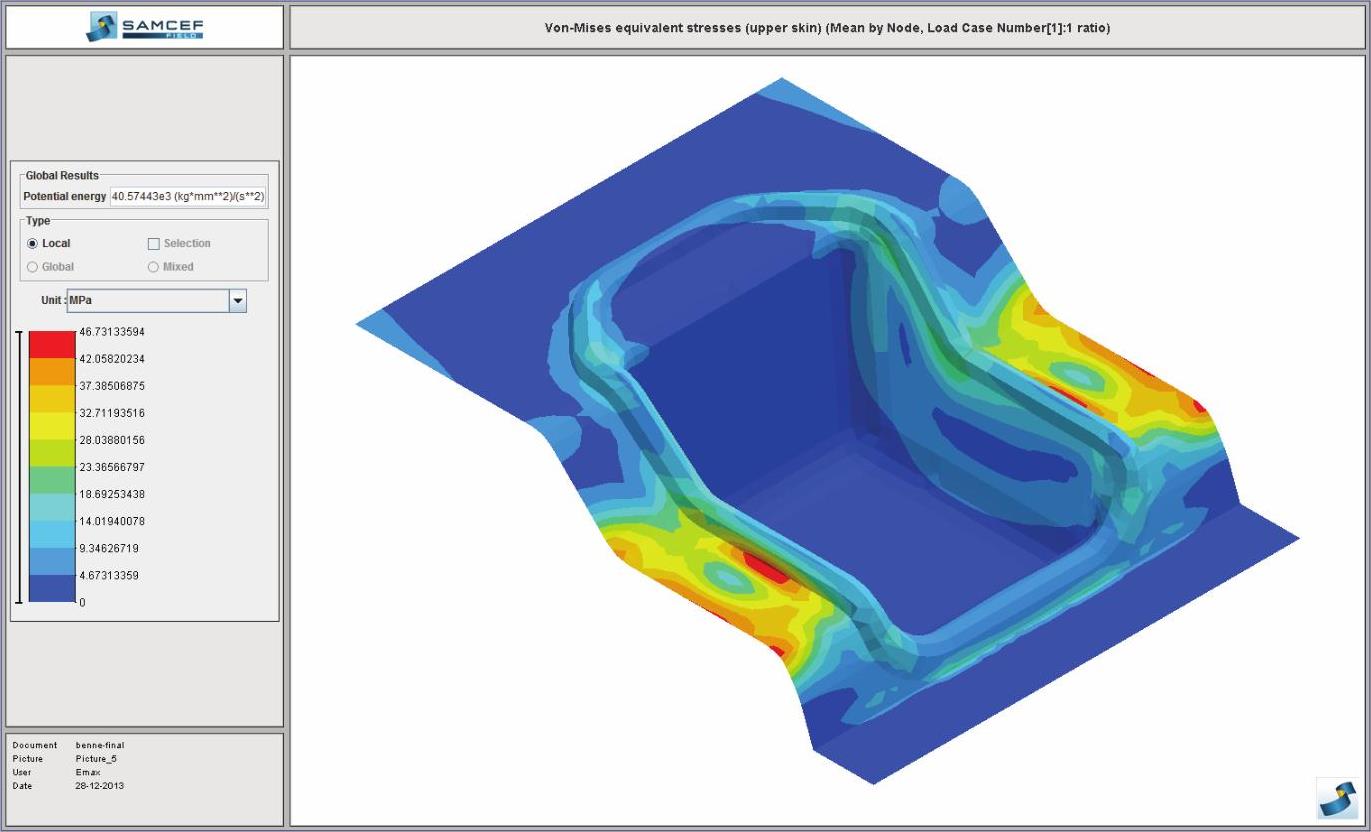
Task: Pick the Mixed radio button
Action: click(x=153, y=267)
